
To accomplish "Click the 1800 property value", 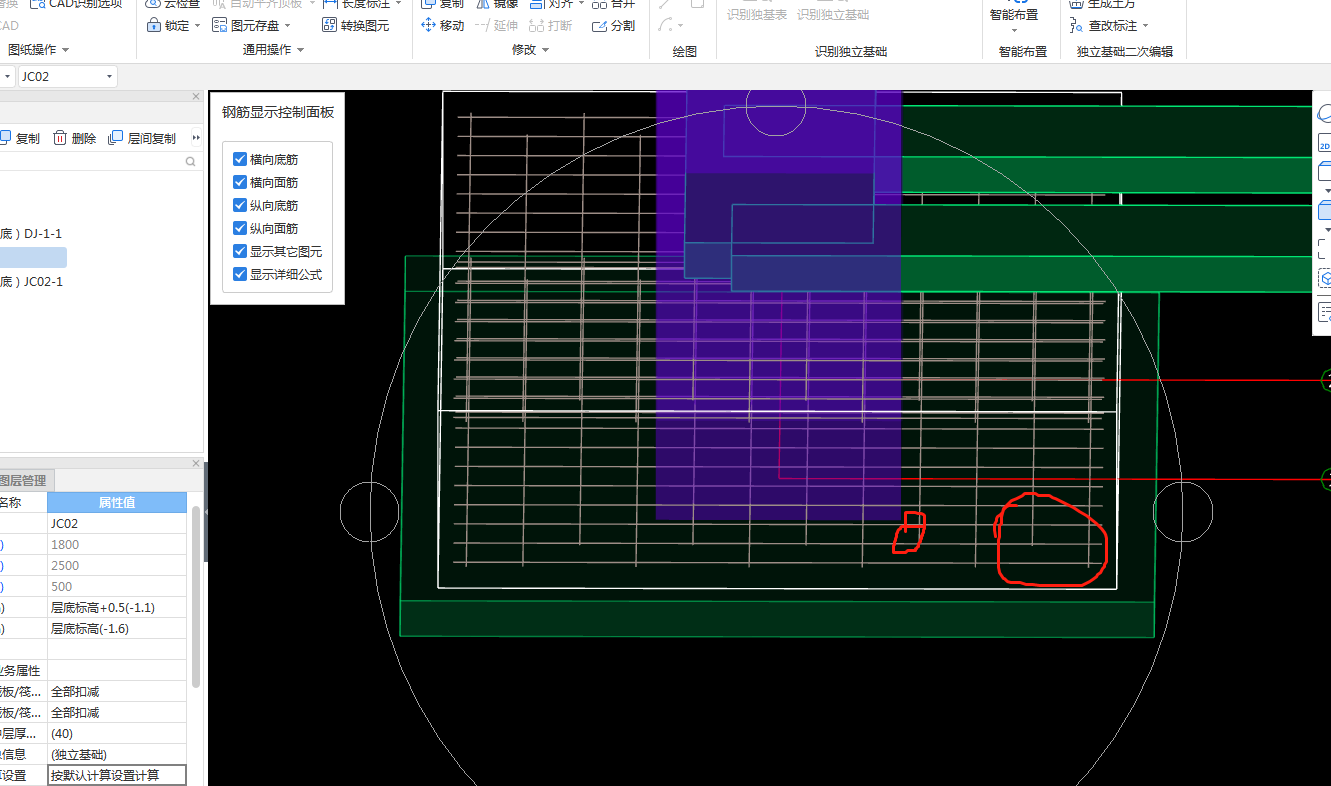I will point(117,544).
